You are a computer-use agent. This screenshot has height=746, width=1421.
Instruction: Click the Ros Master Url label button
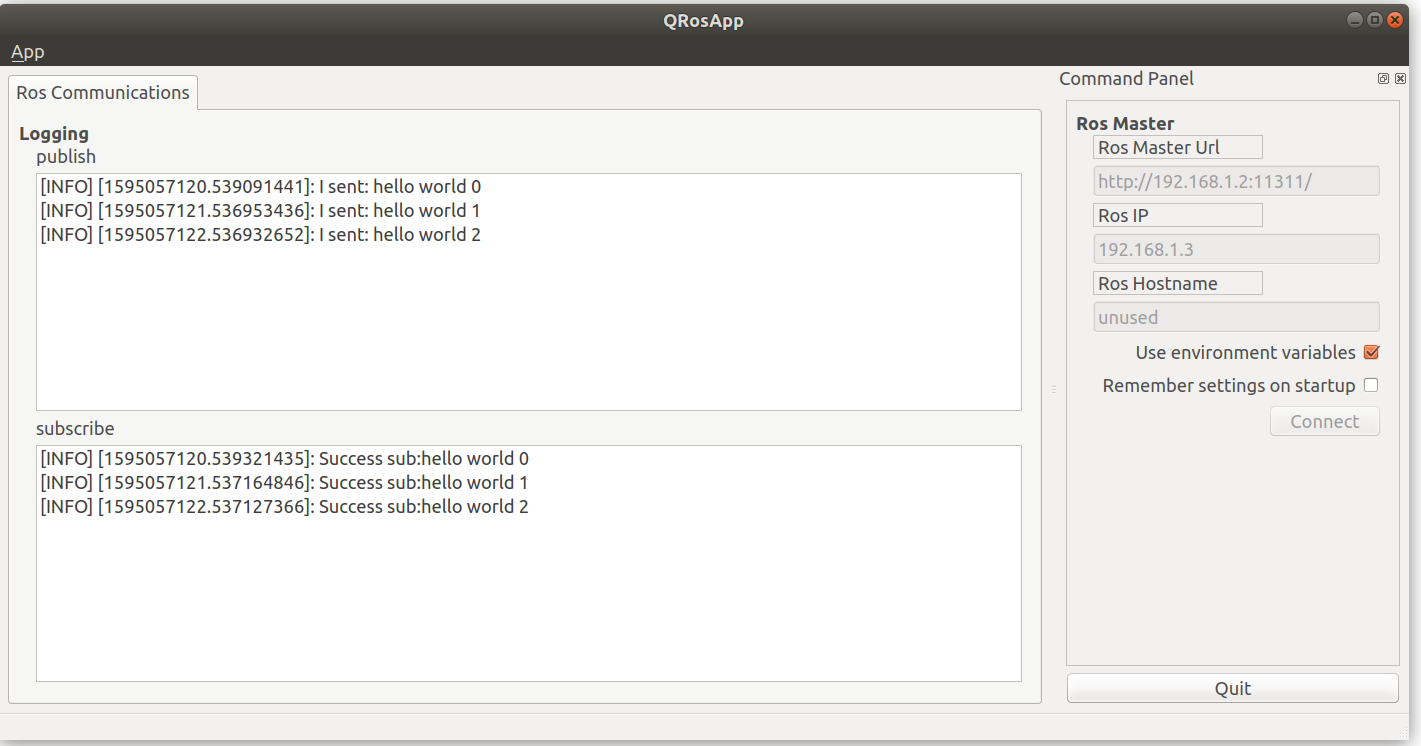point(1177,146)
